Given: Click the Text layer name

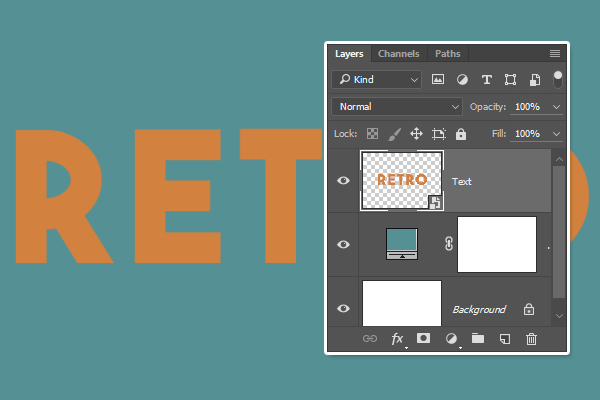Looking at the screenshot, I should click(461, 181).
